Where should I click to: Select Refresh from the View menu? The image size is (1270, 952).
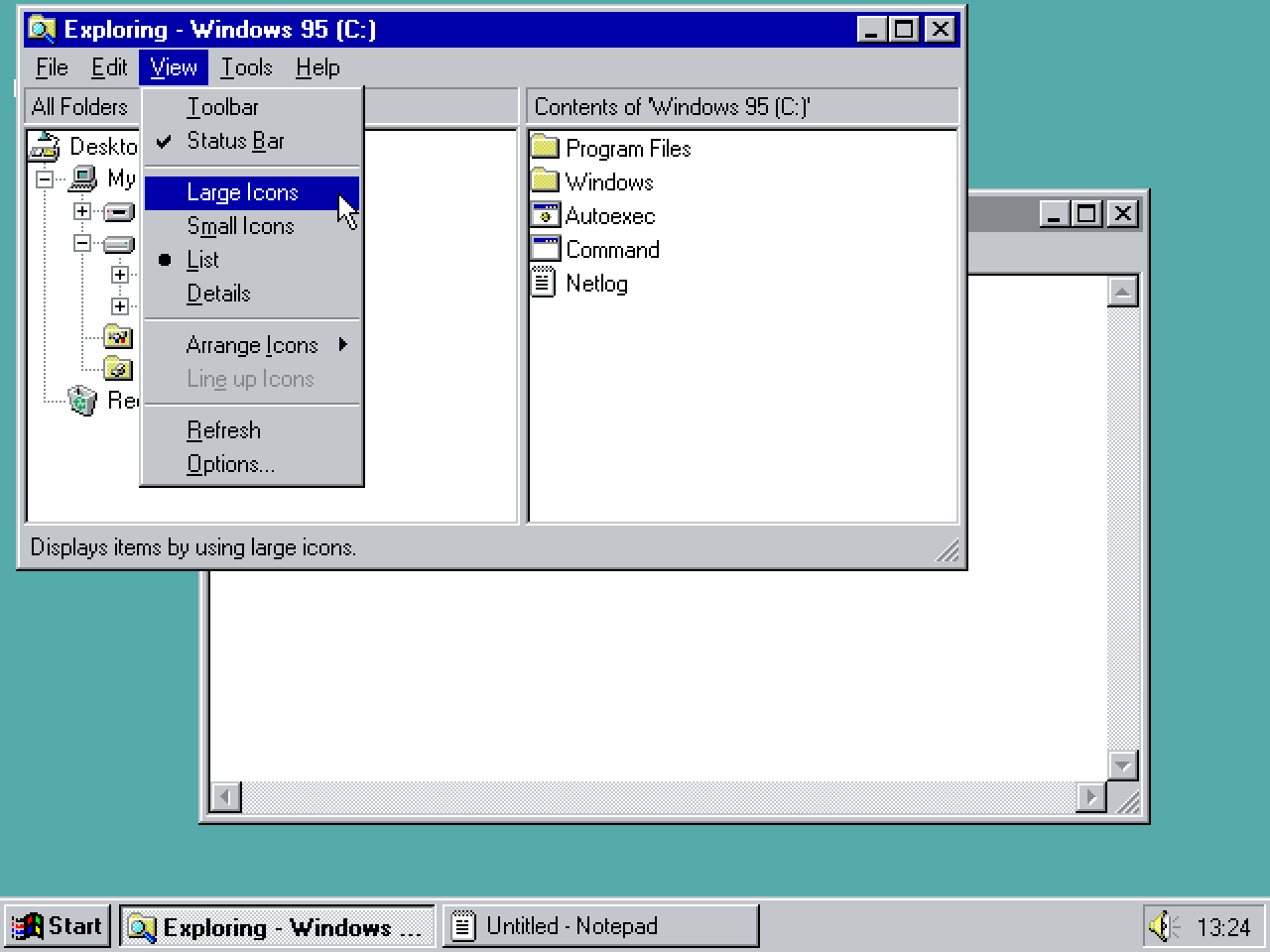[252, 430]
